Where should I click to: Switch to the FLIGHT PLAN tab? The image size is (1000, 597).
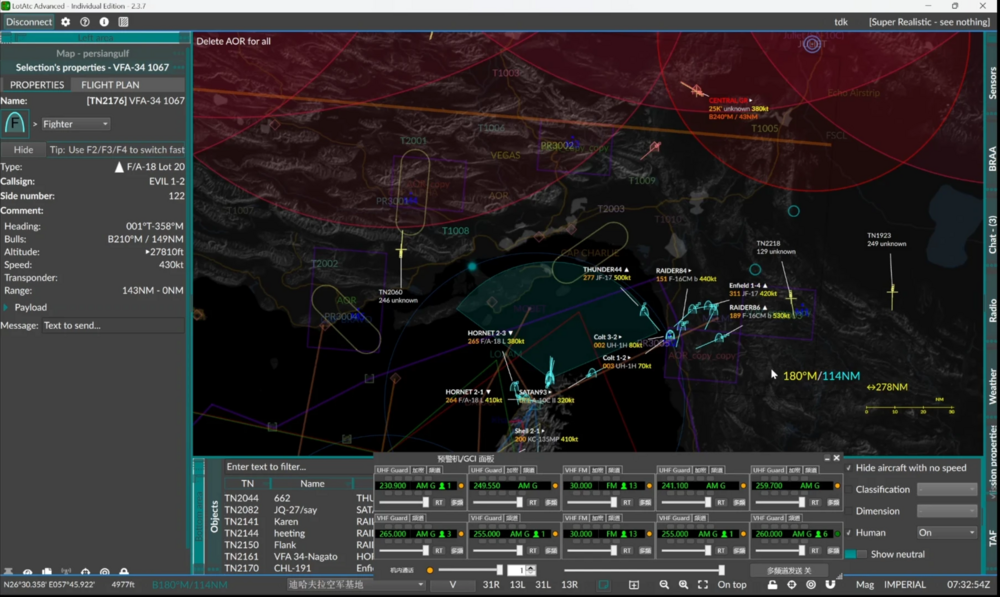point(110,85)
